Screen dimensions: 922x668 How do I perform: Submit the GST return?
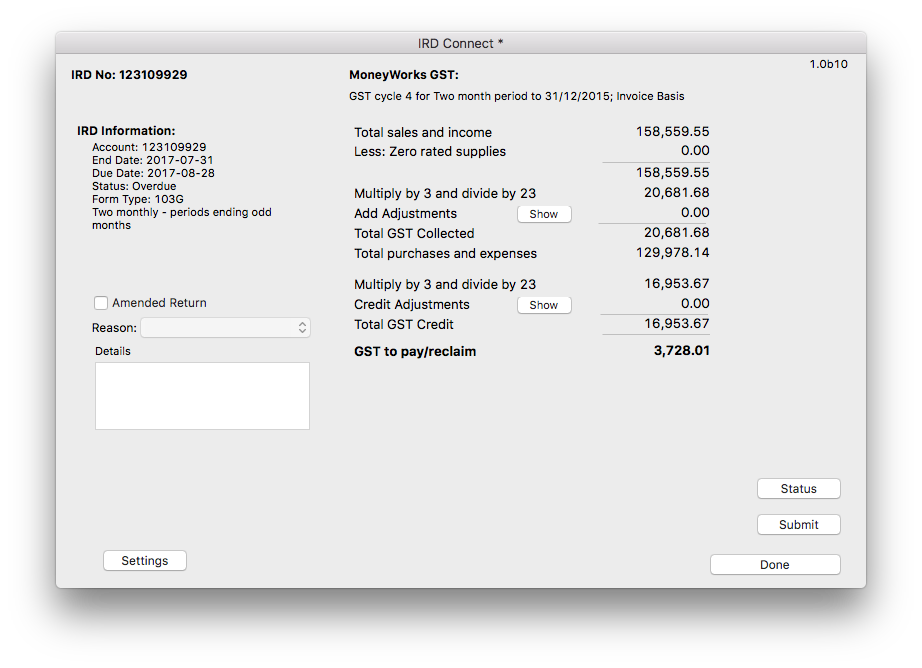point(799,525)
